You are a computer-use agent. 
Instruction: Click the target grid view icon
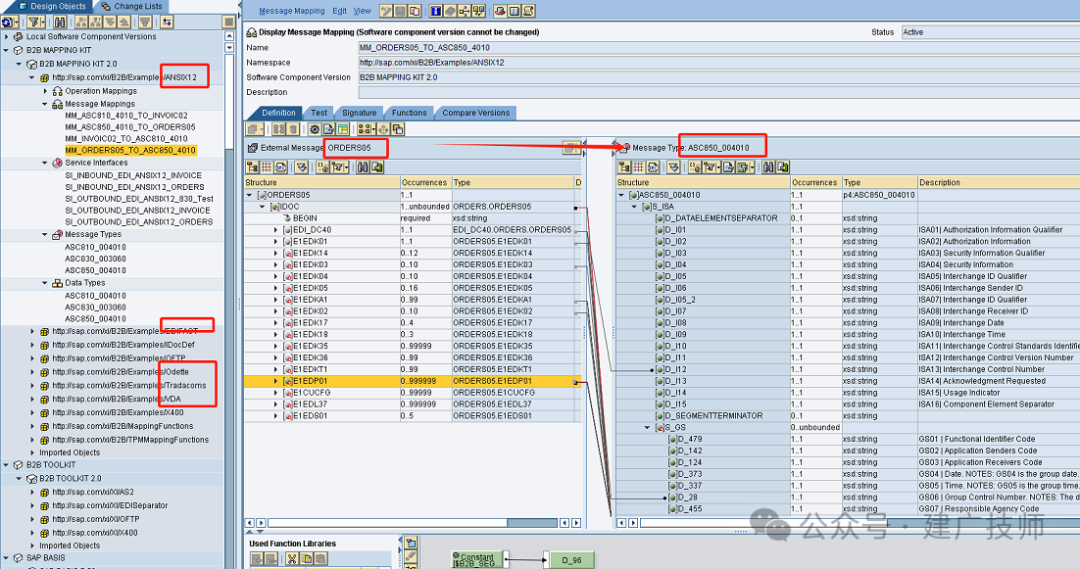click(x=638, y=167)
